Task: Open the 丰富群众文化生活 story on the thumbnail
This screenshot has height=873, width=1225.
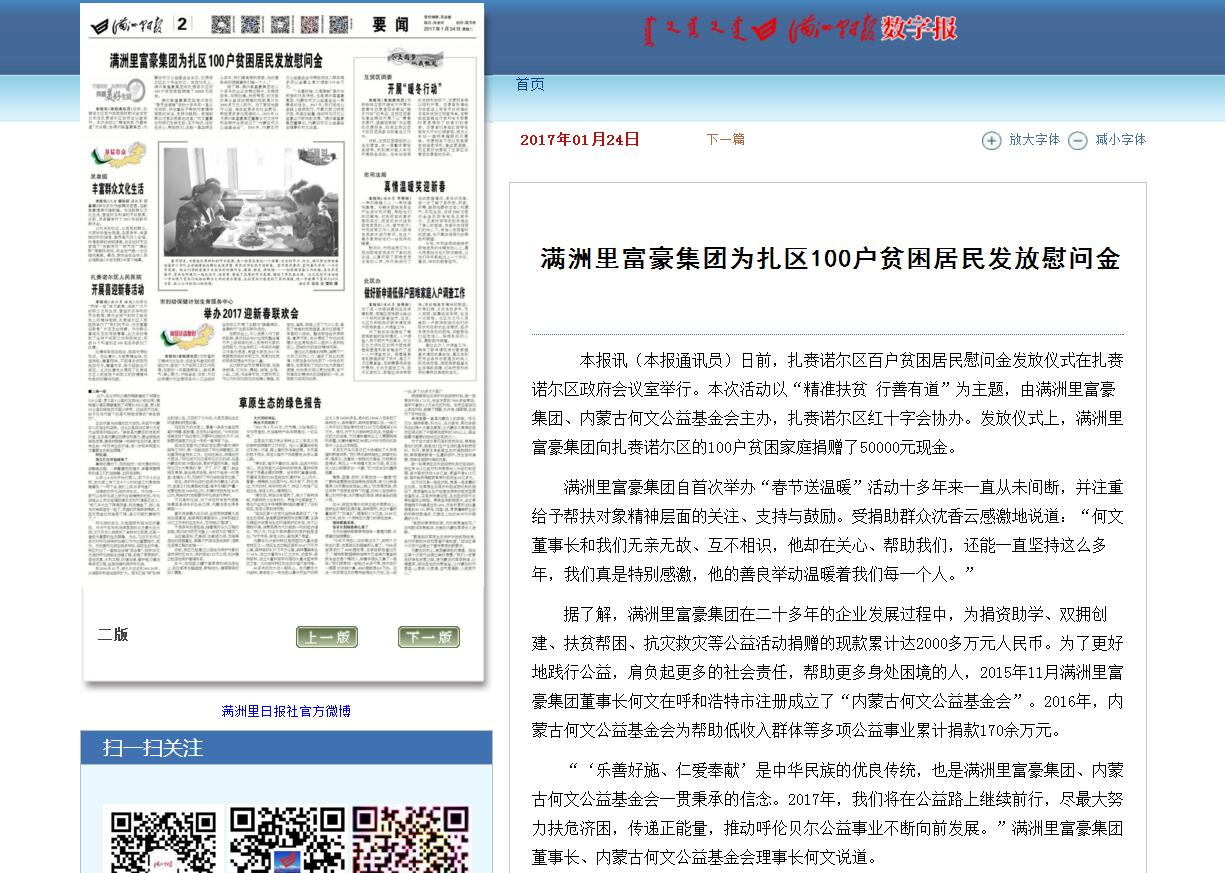Action: tap(118, 188)
